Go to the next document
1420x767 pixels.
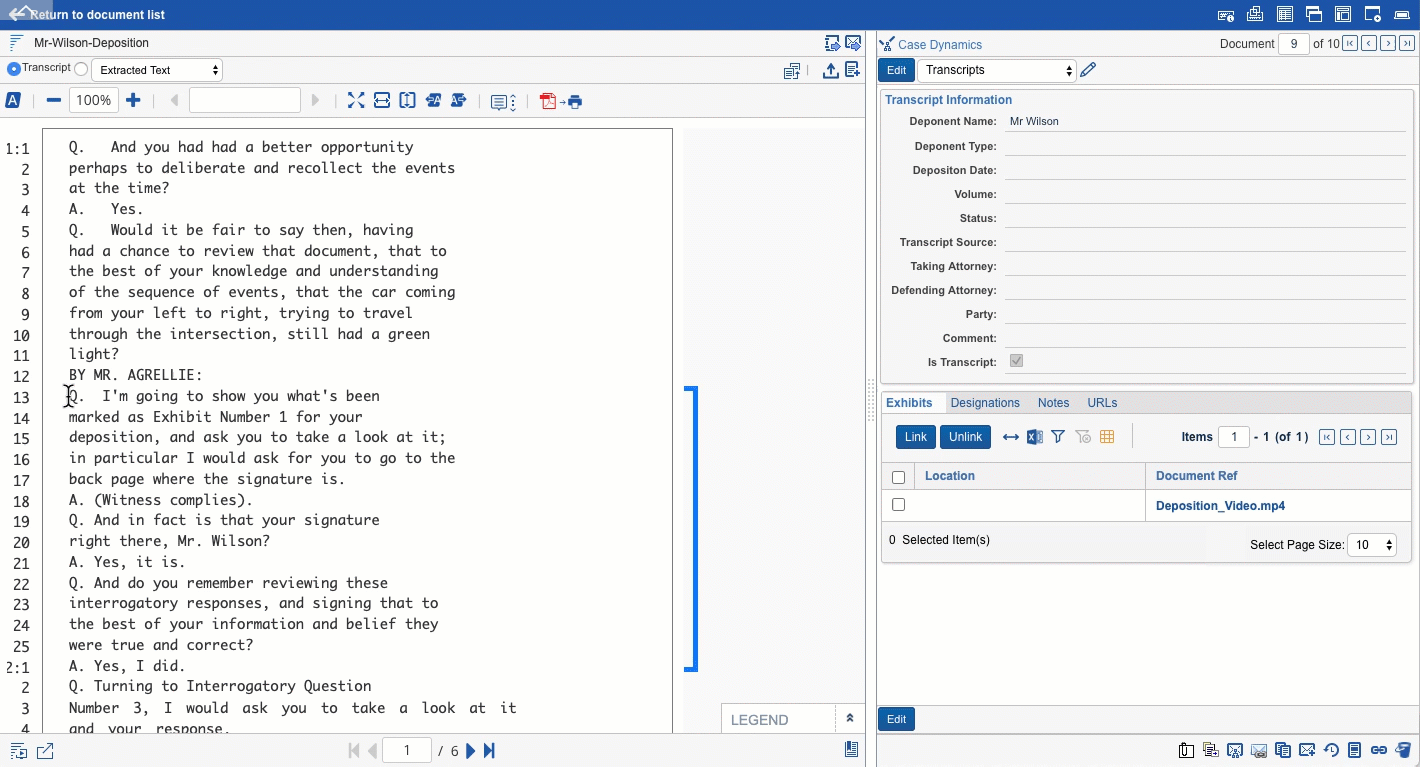point(1388,44)
